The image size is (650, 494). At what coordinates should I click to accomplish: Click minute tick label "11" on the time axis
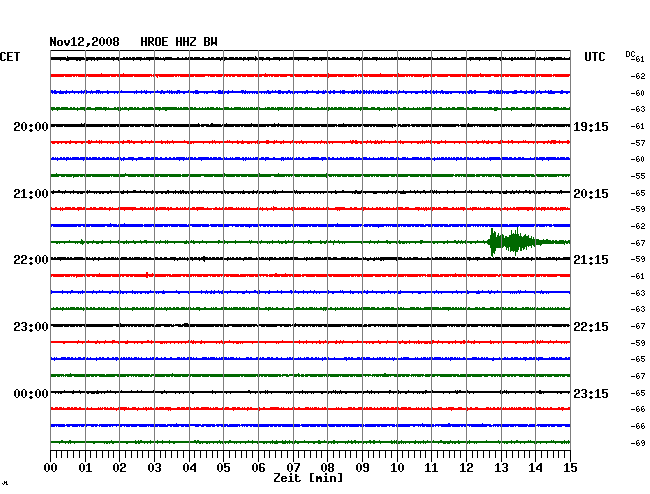pos(431,467)
